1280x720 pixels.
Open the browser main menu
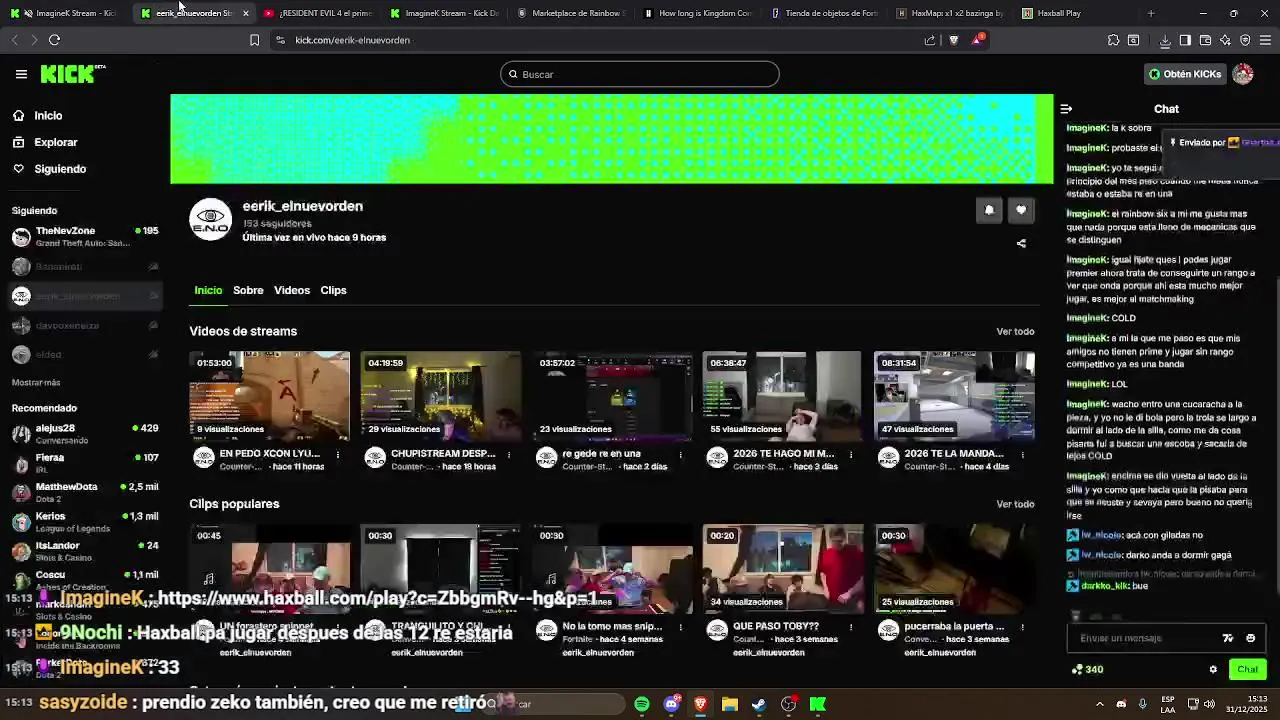tap(1265, 40)
